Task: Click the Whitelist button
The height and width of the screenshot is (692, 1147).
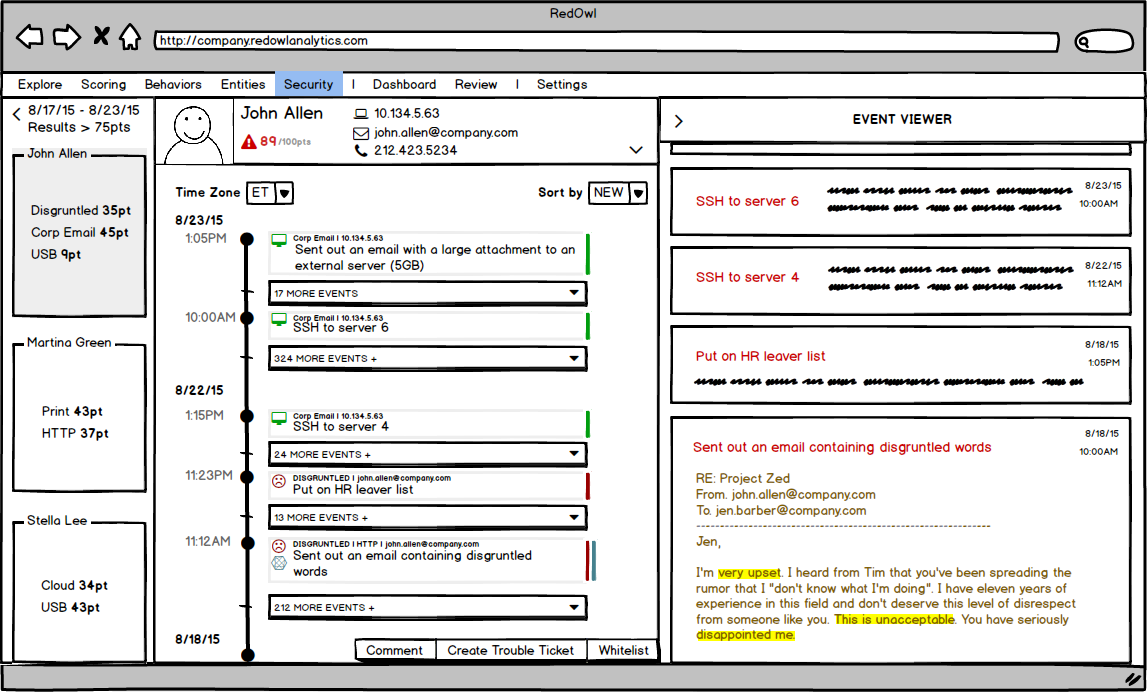Action: click(623, 650)
